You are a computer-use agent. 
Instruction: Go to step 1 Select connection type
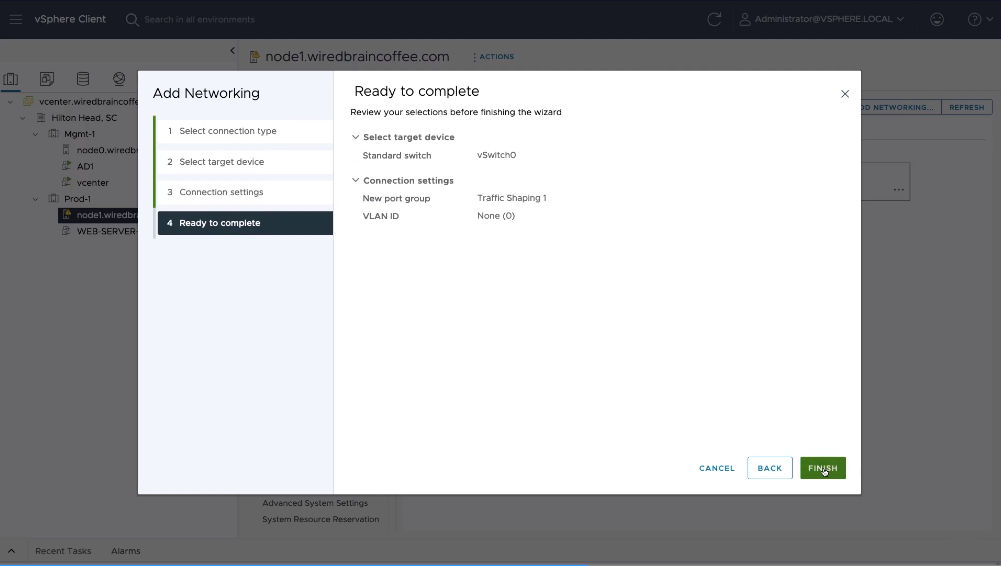pos(227,131)
